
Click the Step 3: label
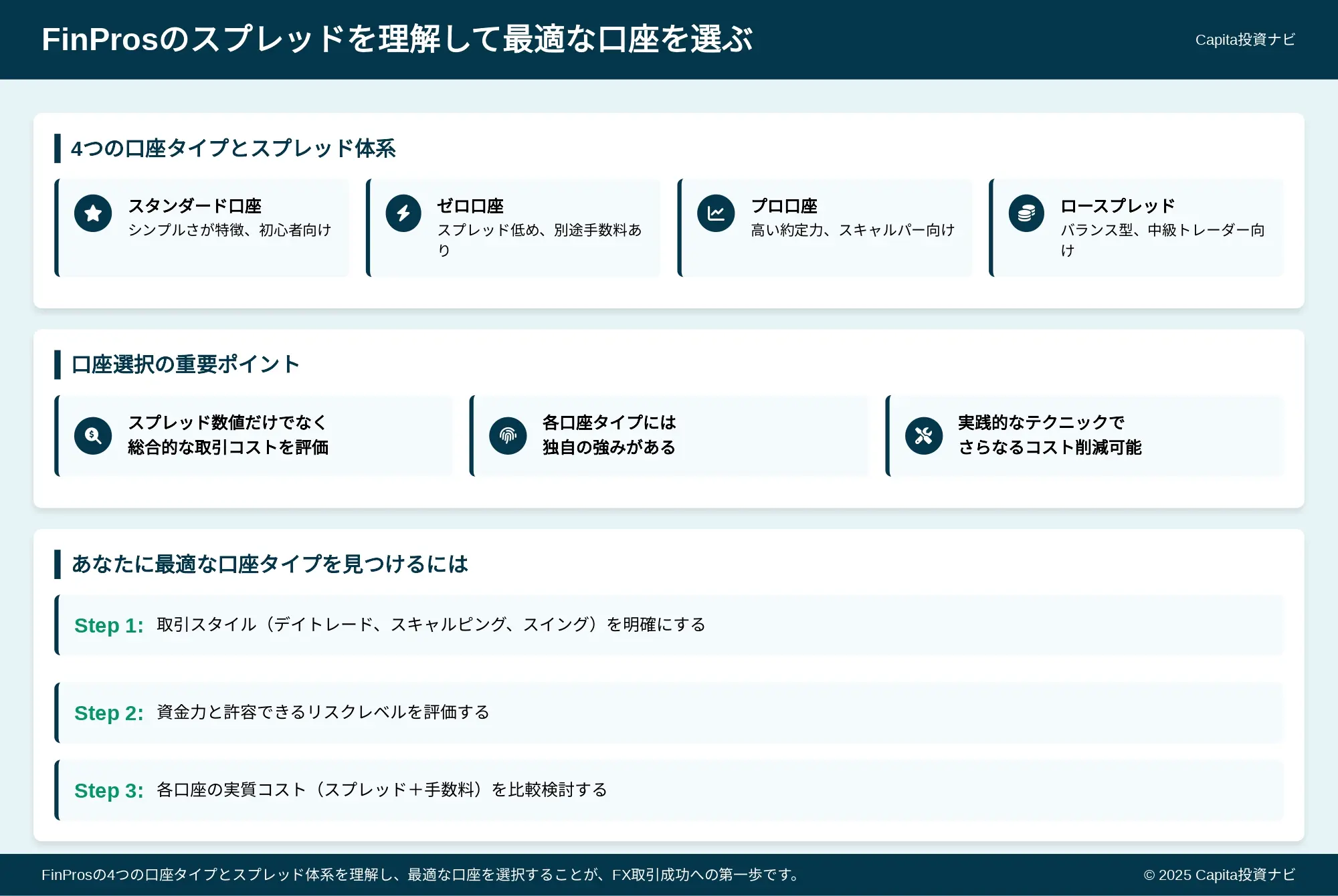[109, 790]
